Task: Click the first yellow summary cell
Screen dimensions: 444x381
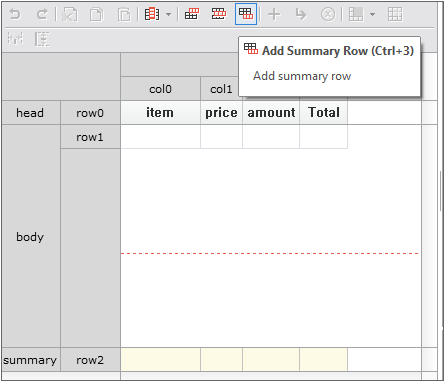Action: coord(160,360)
